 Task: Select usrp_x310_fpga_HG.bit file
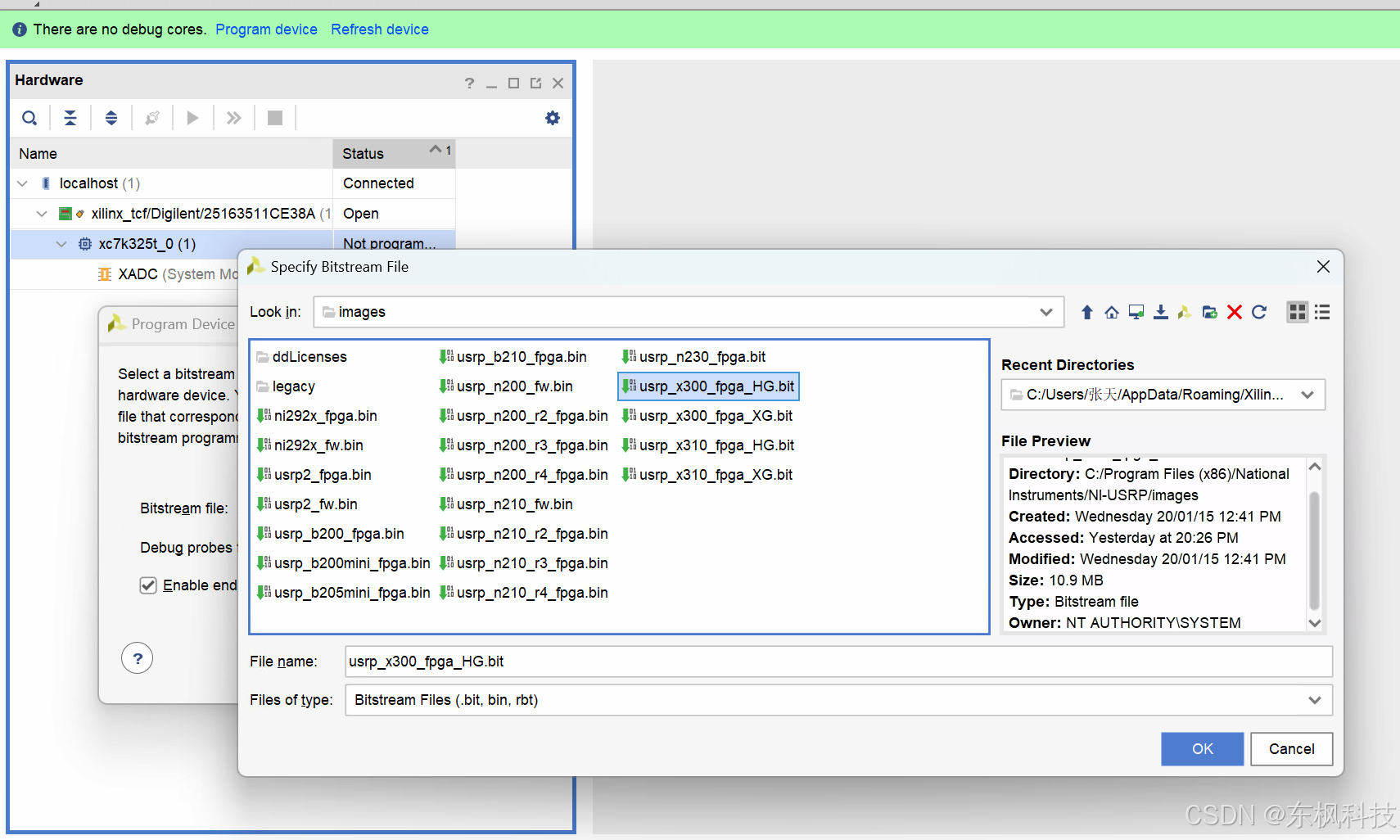tap(708, 445)
